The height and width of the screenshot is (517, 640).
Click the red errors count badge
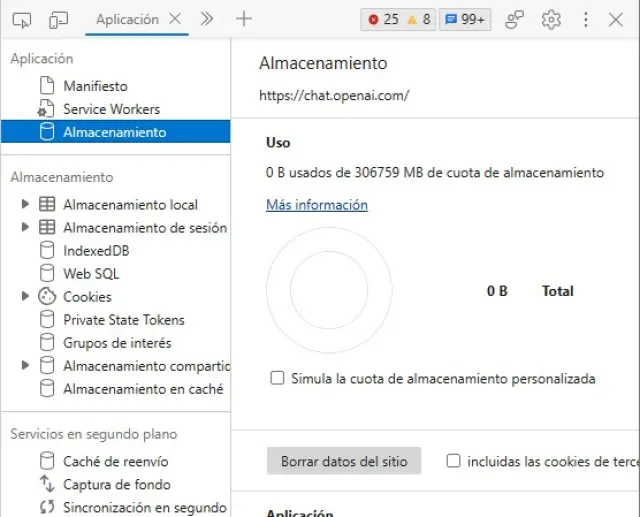[382, 19]
